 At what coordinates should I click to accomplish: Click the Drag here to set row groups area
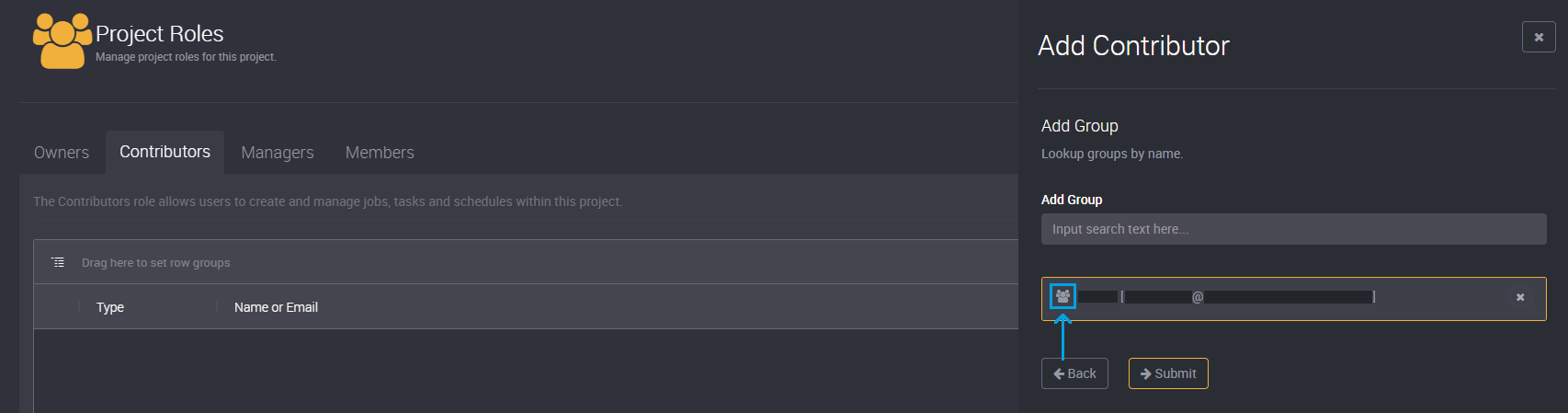(155, 263)
